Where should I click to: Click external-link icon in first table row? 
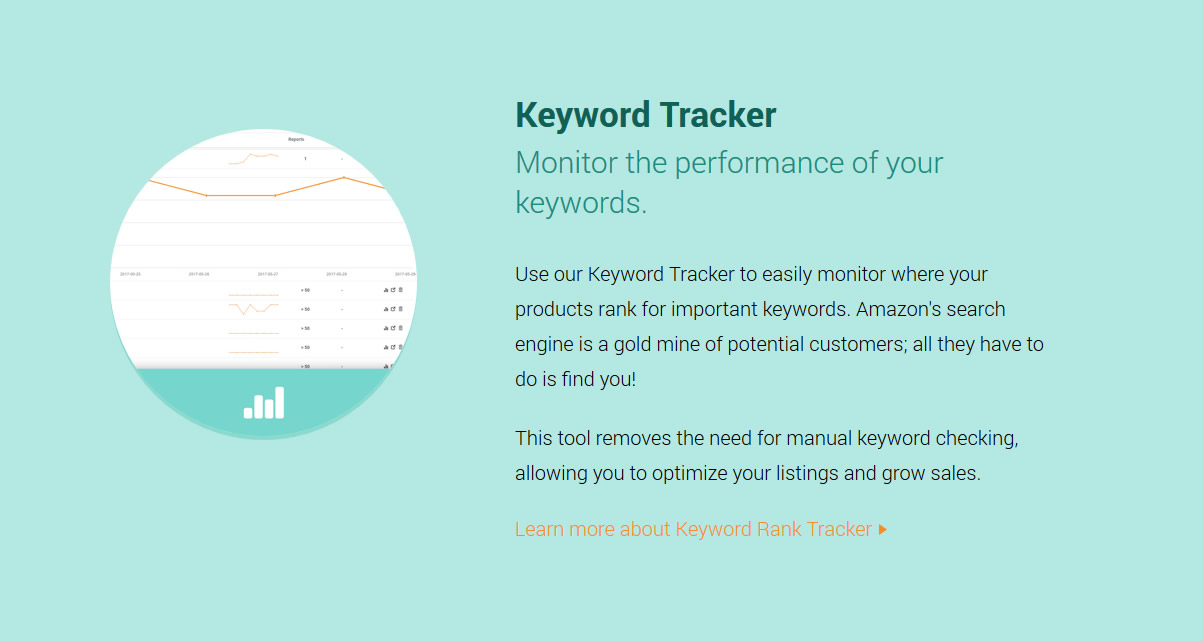393,290
